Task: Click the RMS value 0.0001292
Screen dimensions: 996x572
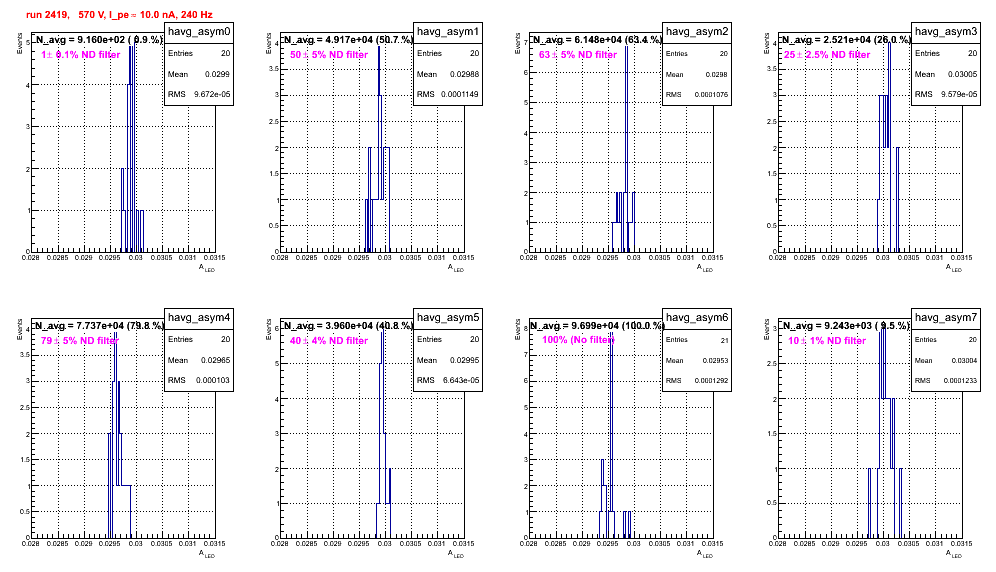Action: coord(711,380)
